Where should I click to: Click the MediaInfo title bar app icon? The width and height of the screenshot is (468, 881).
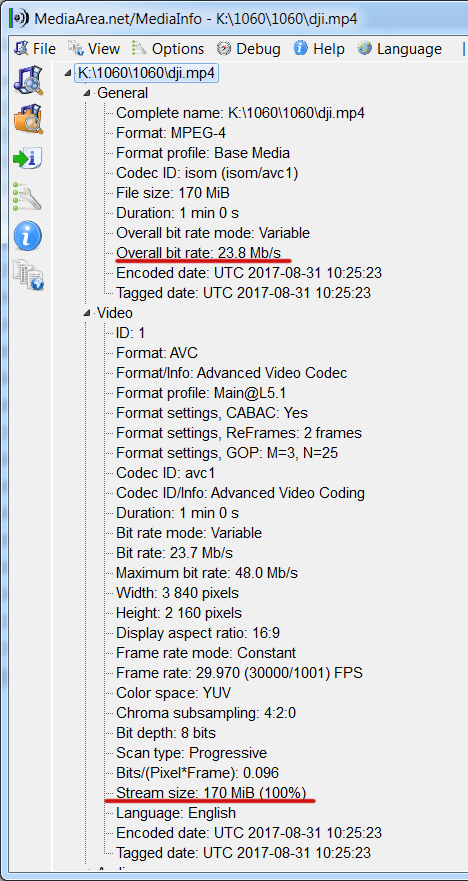(x=19, y=19)
